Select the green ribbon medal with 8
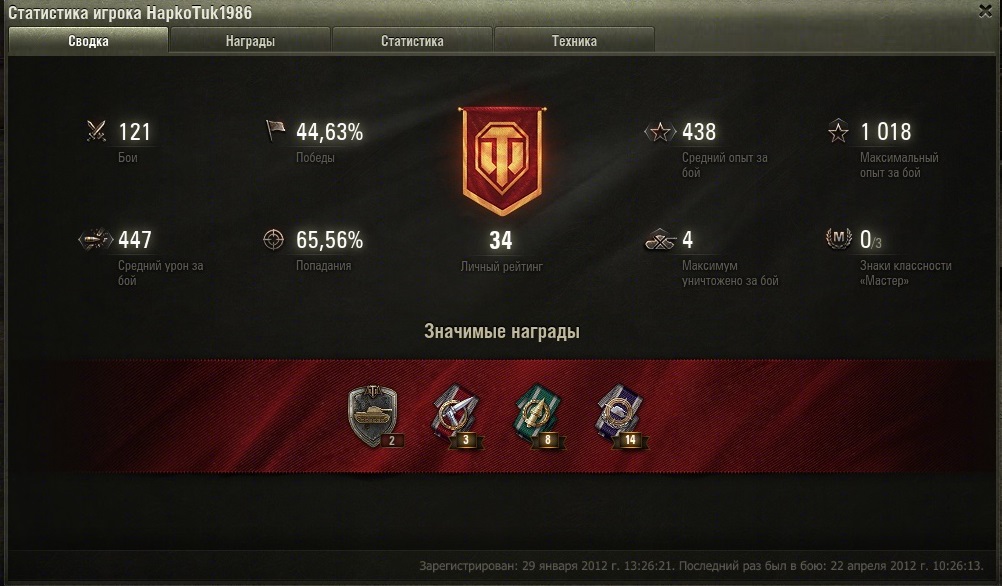 pyautogui.click(x=538, y=417)
